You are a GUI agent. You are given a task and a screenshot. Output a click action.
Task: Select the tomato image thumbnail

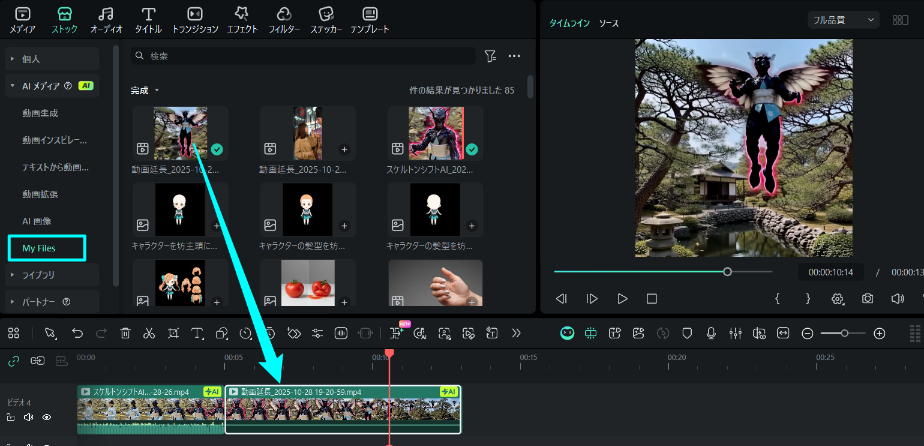(x=307, y=283)
